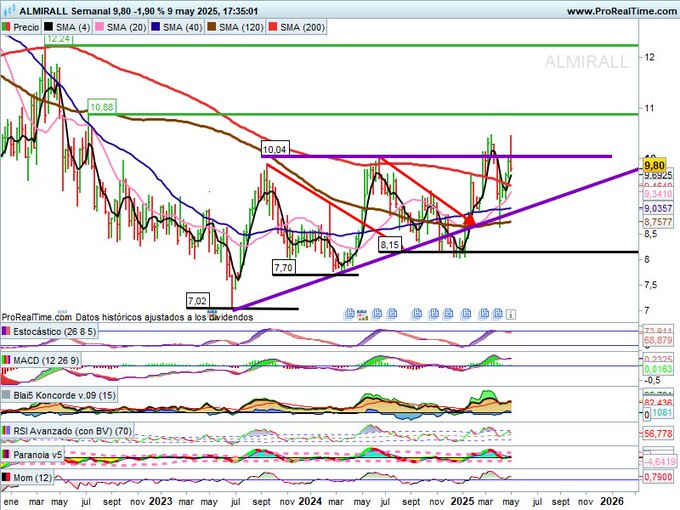The image size is (680, 510).
Task: Click the 68,879 stochastic value
Action: point(658,340)
